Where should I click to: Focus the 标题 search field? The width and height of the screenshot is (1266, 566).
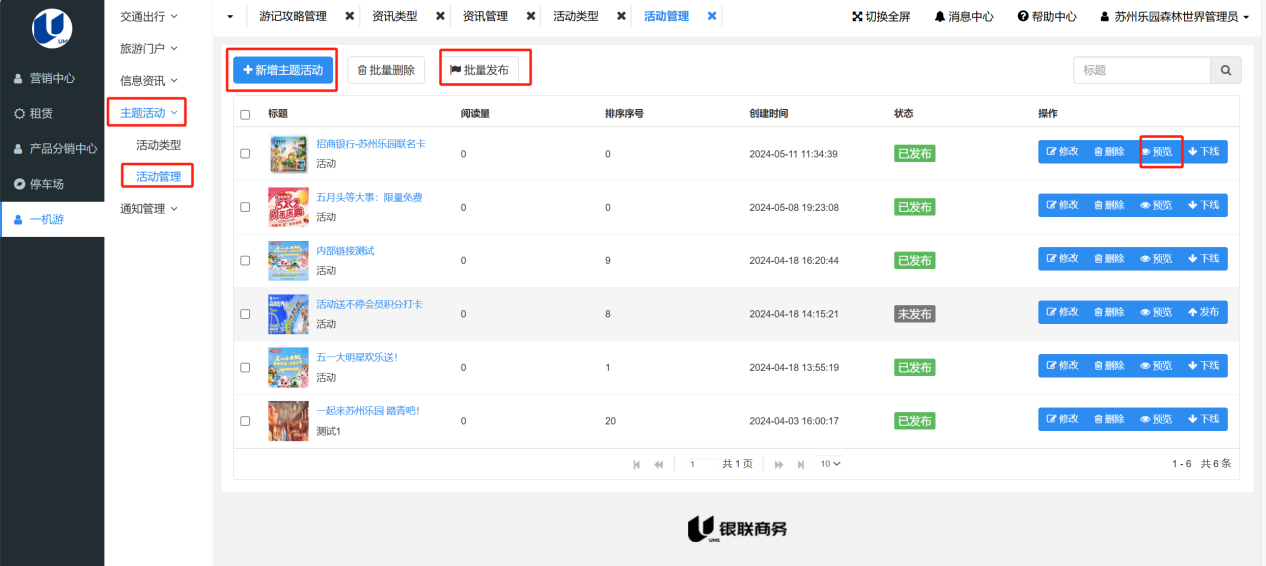tap(1142, 70)
